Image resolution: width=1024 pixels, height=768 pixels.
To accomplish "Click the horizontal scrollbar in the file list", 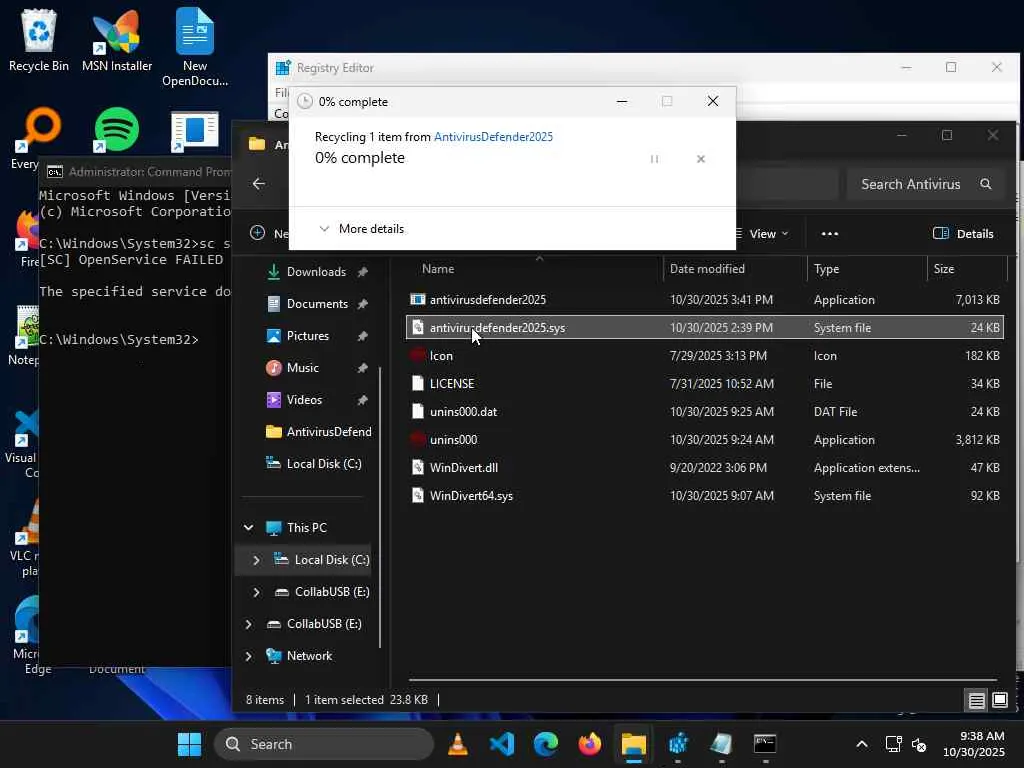I will [x=702, y=680].
